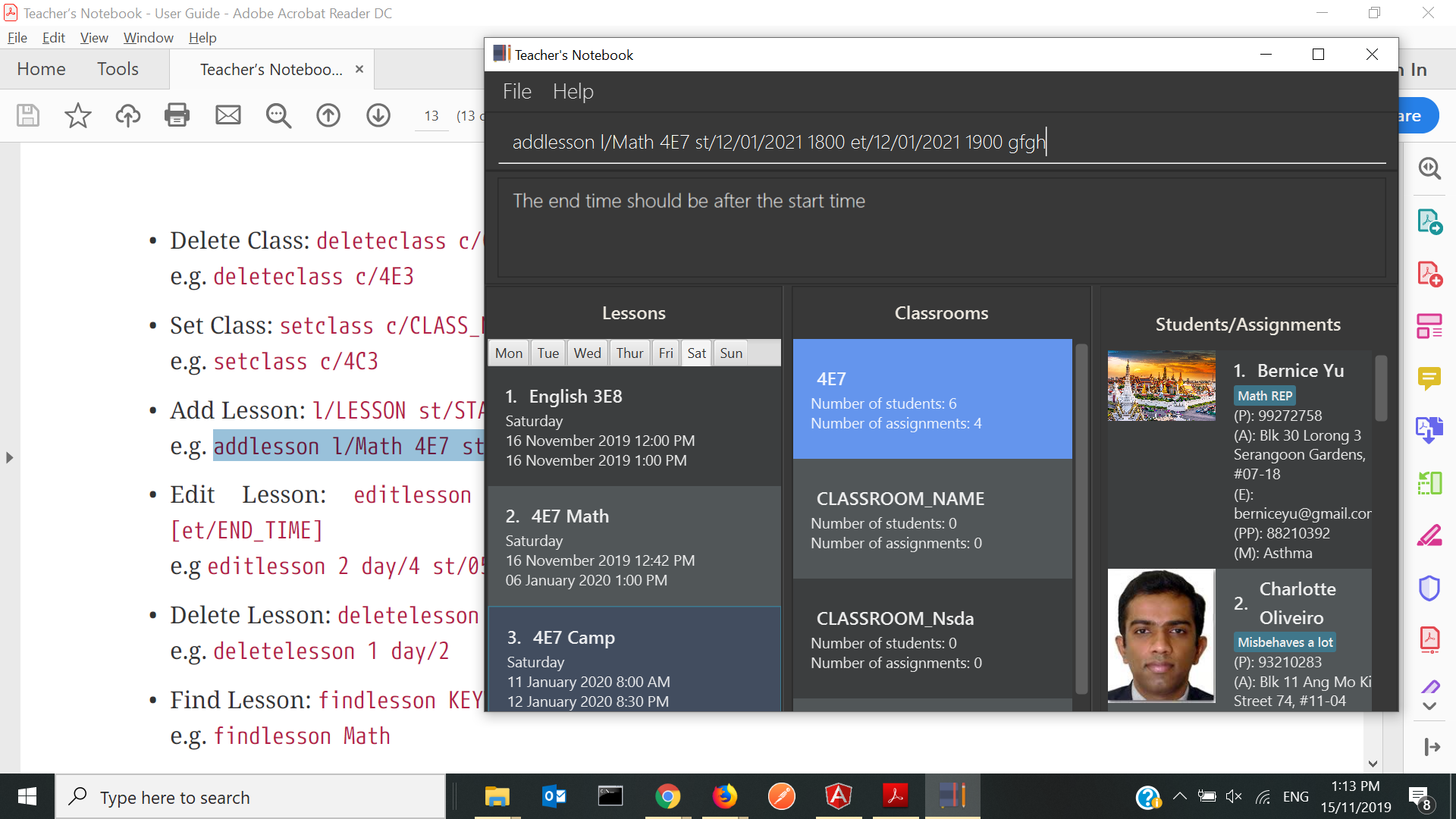Open Fill & Sign pen tool
The height and width of the screenshot is (819, 1456).
(1429, 536)
